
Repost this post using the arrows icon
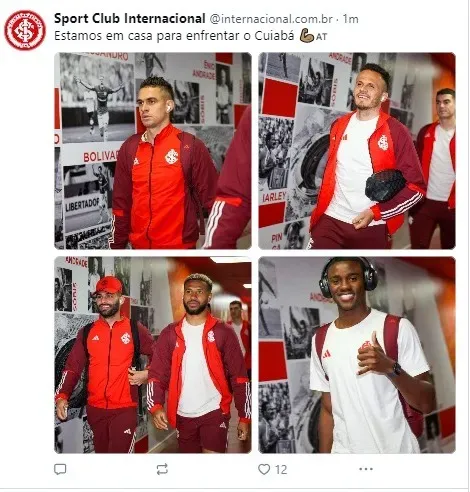click(162, 469)
